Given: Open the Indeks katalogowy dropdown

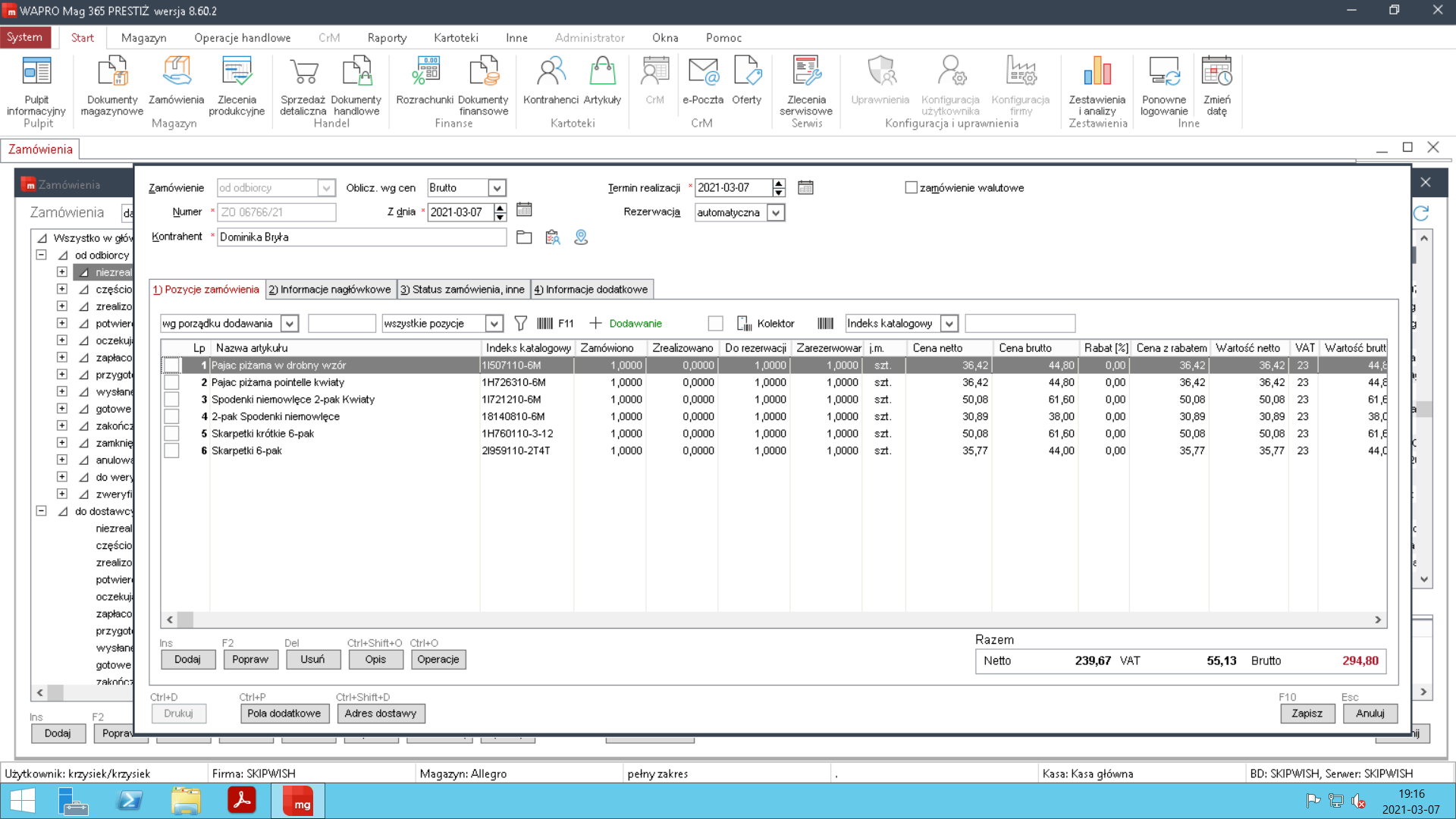Looking at the screenshot, I should [949, 324].
